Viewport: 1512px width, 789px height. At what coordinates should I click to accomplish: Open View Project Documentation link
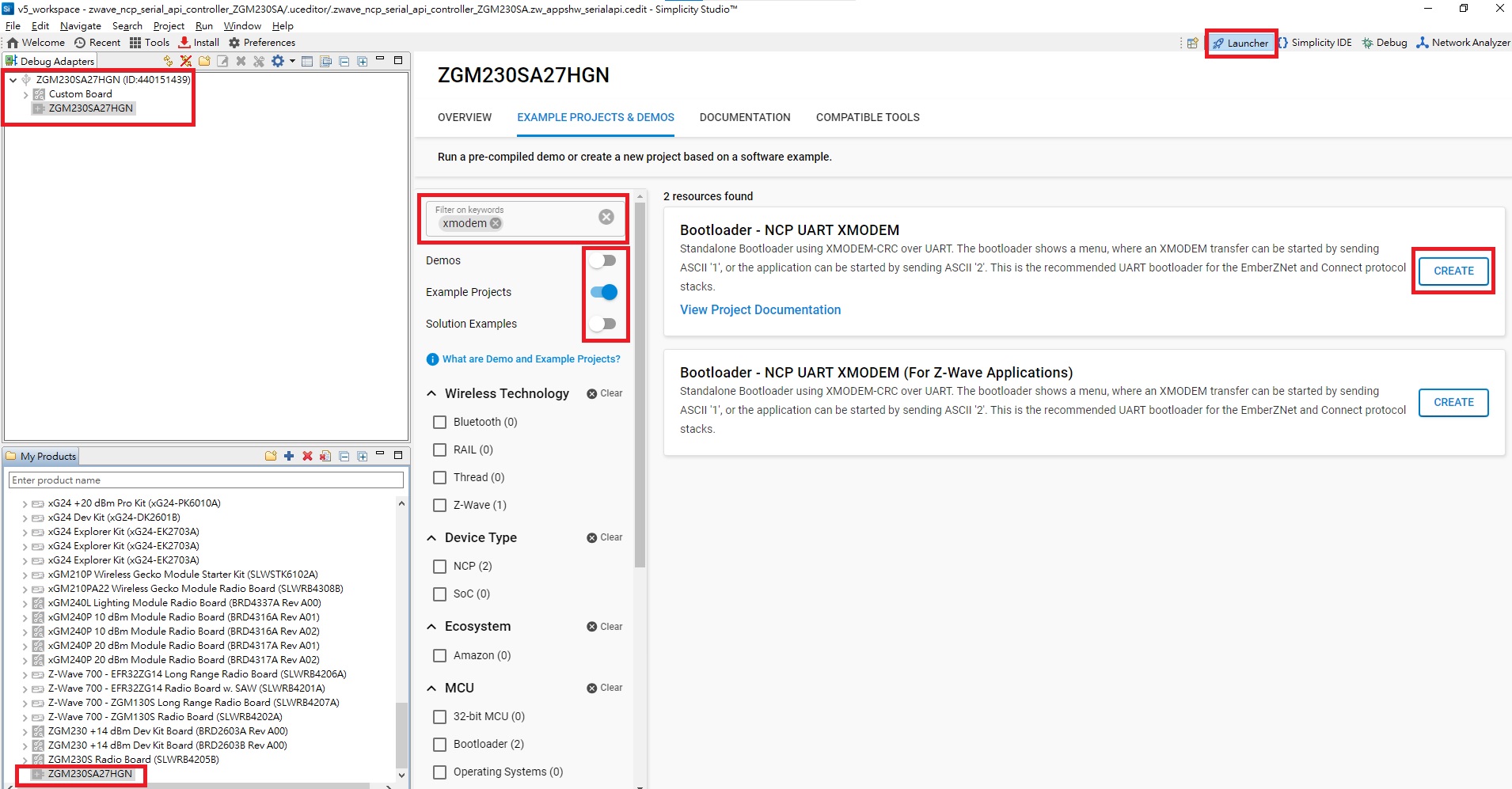coord(760,309)
